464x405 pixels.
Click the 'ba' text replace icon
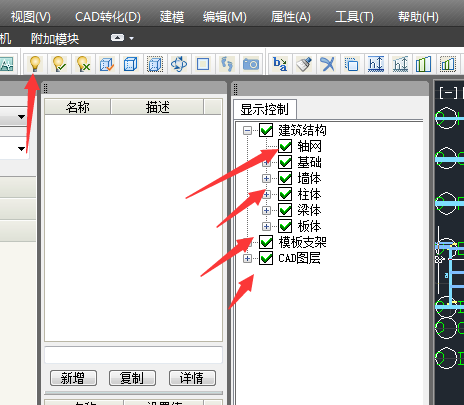coord(280,63)
